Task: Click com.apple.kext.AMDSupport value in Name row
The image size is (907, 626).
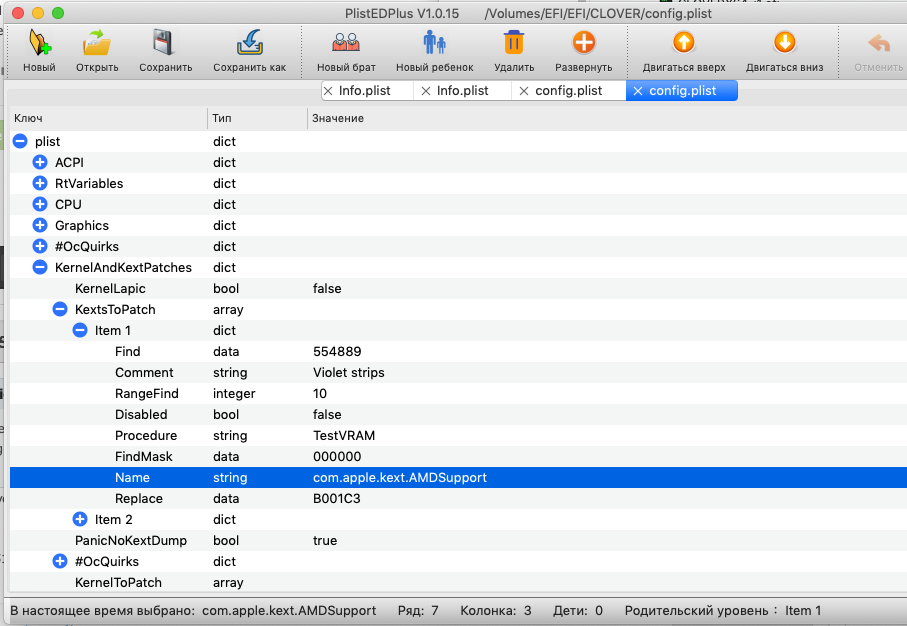Action: click(x=400, y=478)
